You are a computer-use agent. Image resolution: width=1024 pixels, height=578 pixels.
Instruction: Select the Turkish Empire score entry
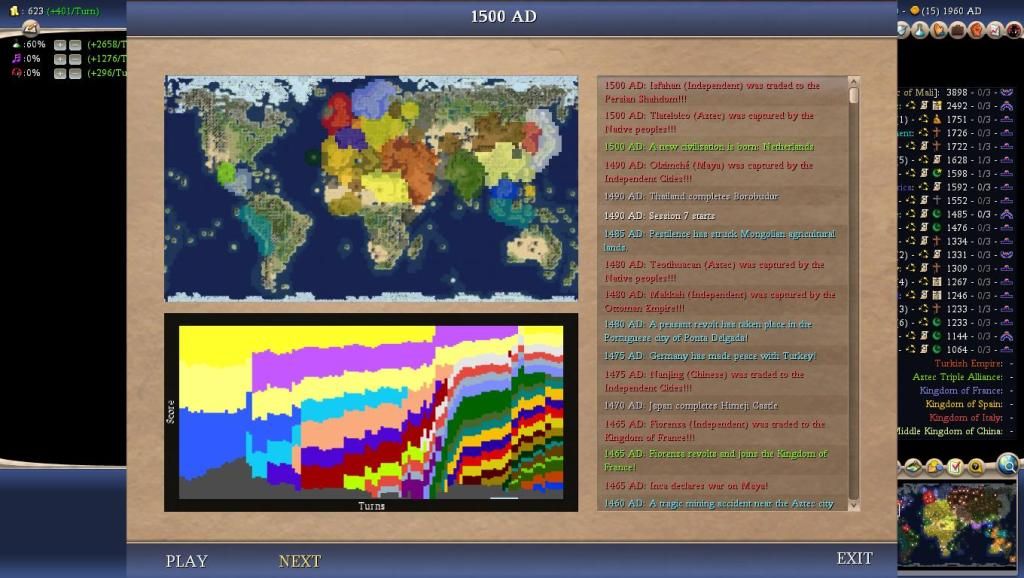pyautogui.click(x=968, y=363)
